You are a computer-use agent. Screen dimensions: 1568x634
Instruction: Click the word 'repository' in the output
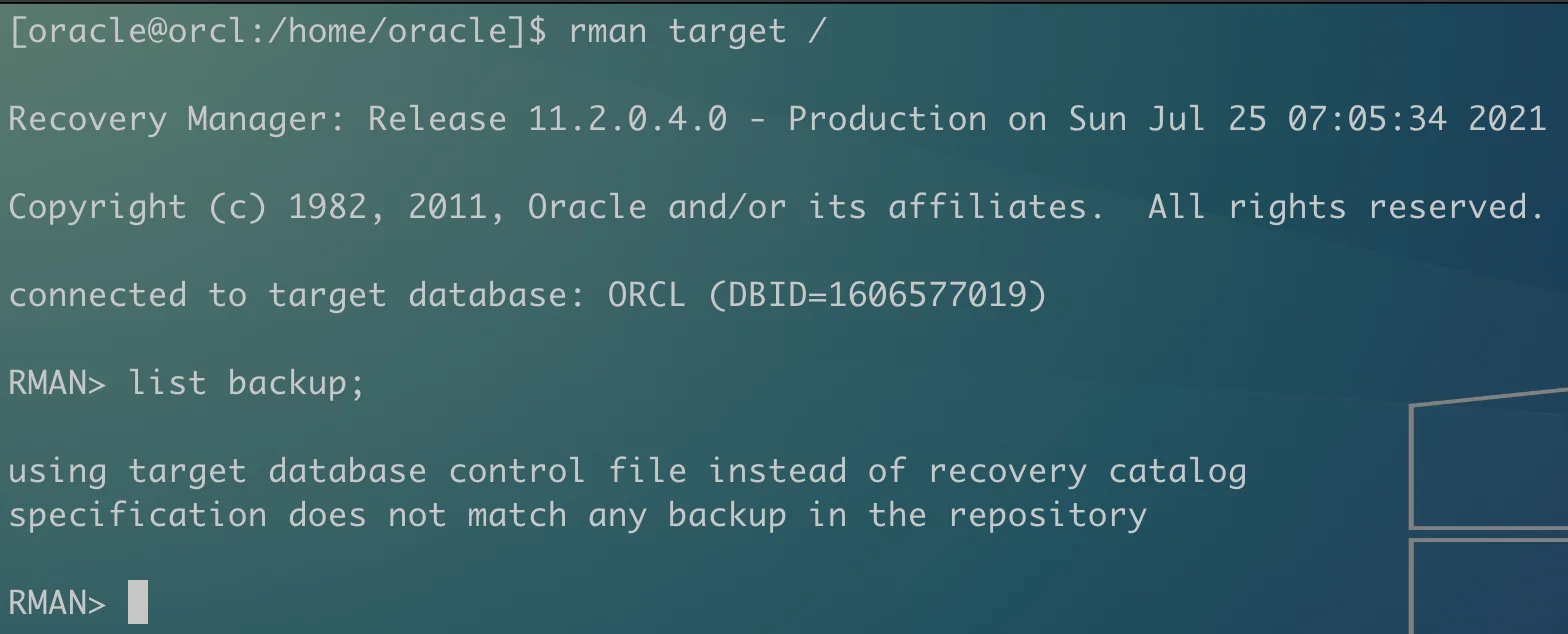point(1048,516)
